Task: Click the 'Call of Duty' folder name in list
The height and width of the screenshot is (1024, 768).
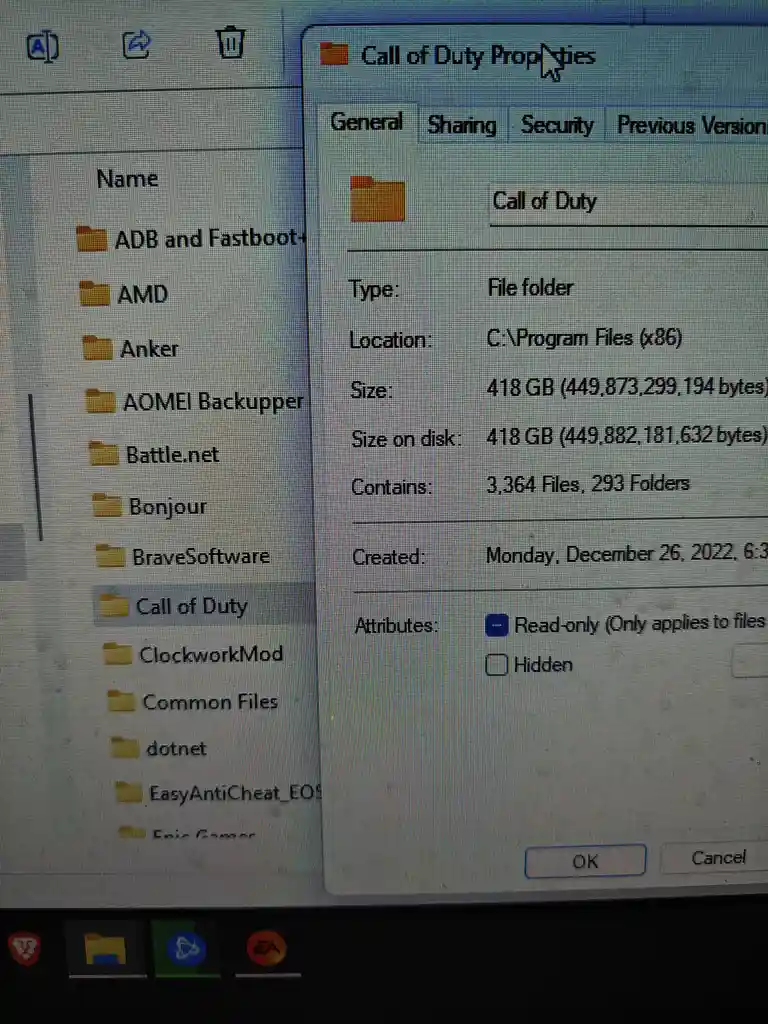Action: [x=192, y=607]
